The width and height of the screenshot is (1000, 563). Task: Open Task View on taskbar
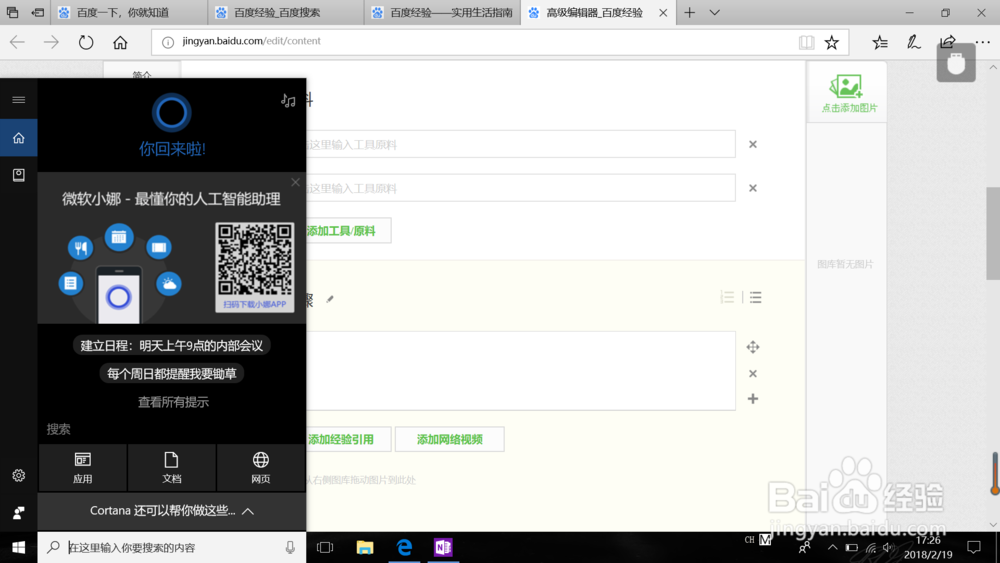click(325, 547)
